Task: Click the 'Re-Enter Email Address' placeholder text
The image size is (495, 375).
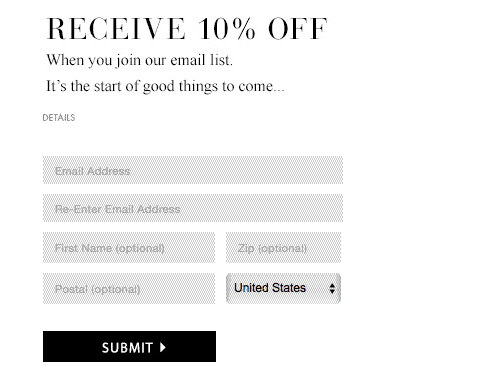Action: [x=117, y=209]
